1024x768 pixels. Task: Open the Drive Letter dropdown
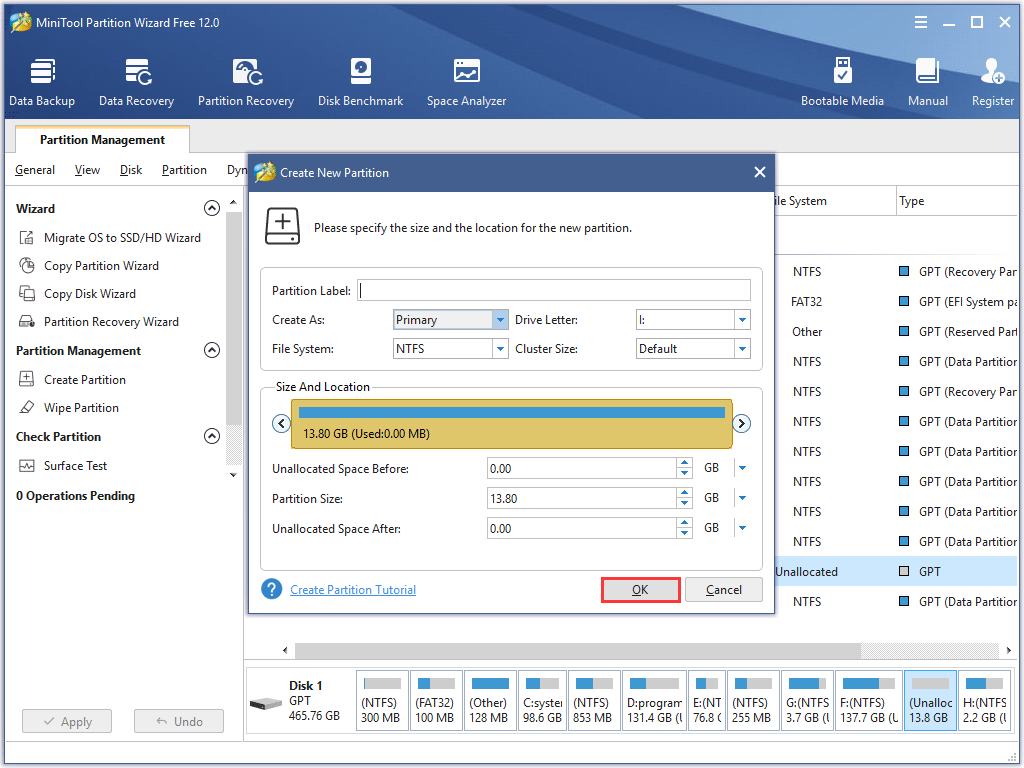point(743,320)
